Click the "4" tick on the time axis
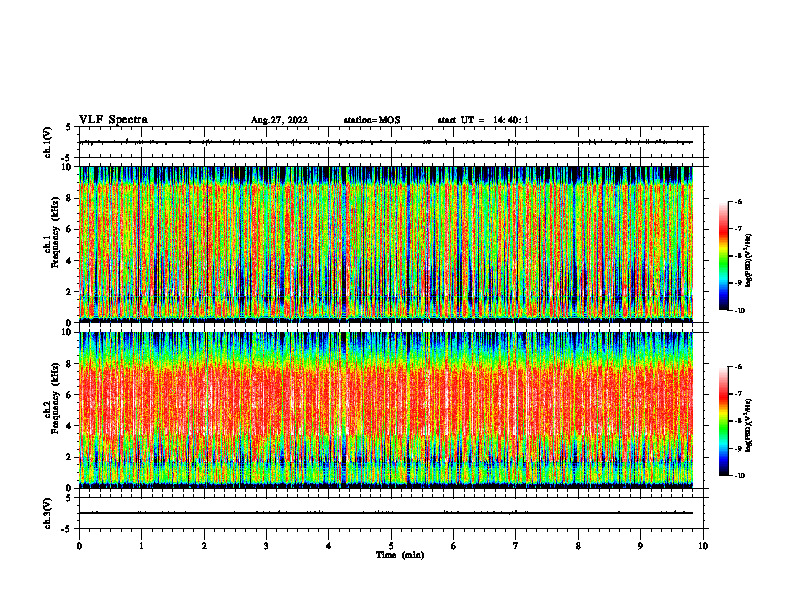Image resolution: width=792 pixels, height=612 pixels. click(329, 546)
